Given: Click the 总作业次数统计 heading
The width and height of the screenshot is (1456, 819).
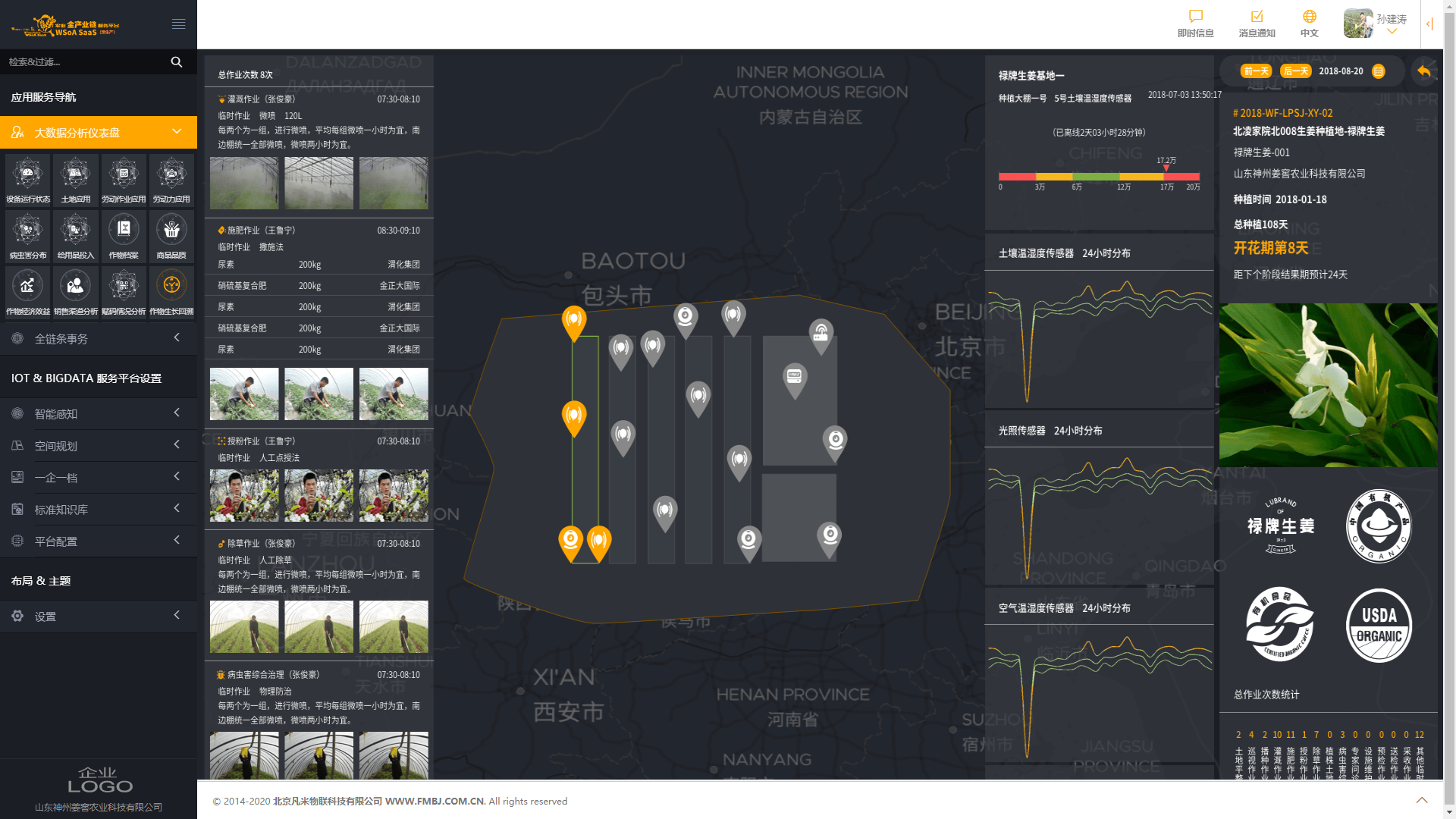Looking at the screenshot, I should click(1266, 695).
